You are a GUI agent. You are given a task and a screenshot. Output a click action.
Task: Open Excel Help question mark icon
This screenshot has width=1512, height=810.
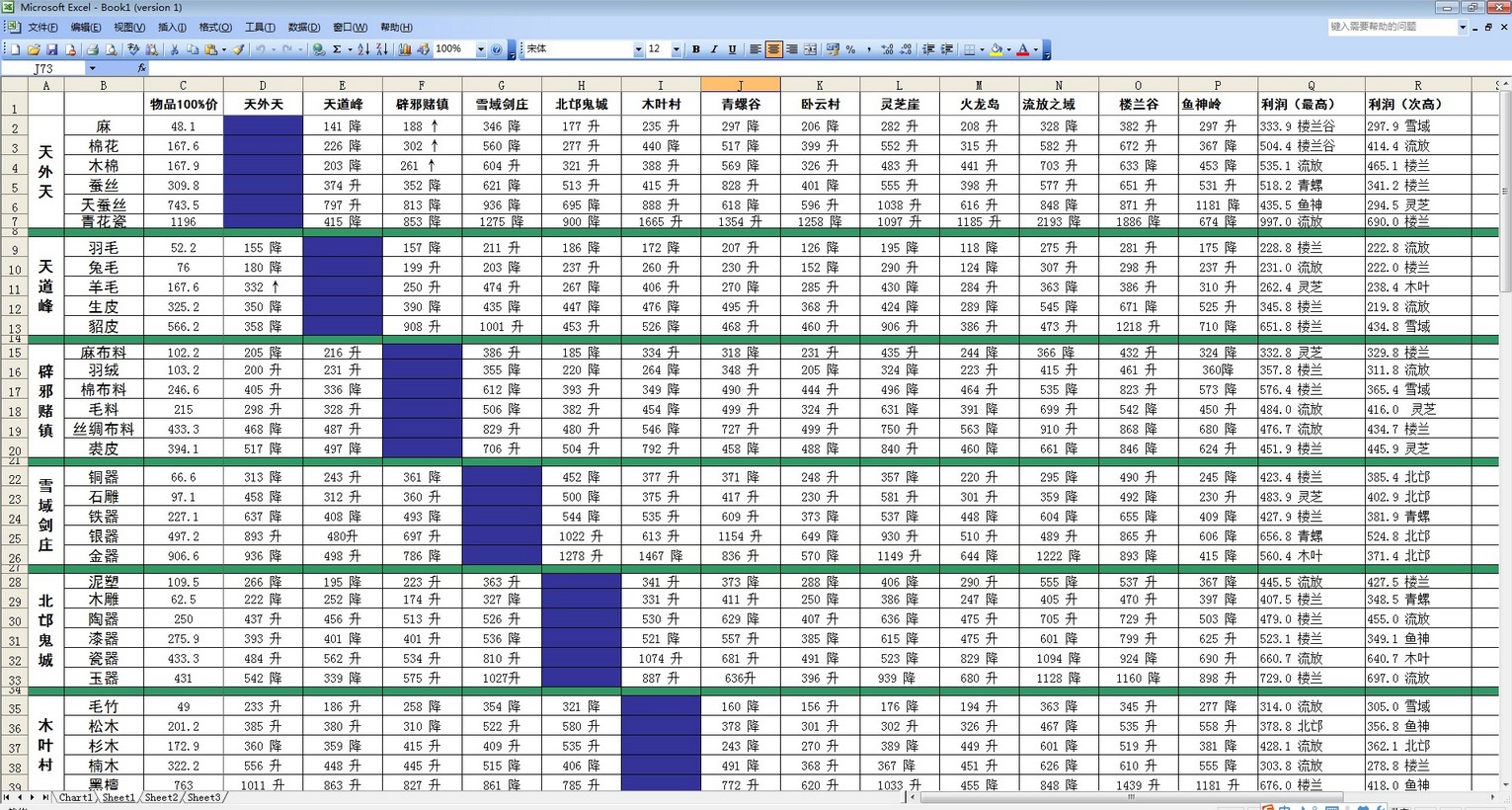[x=496, y=49]
